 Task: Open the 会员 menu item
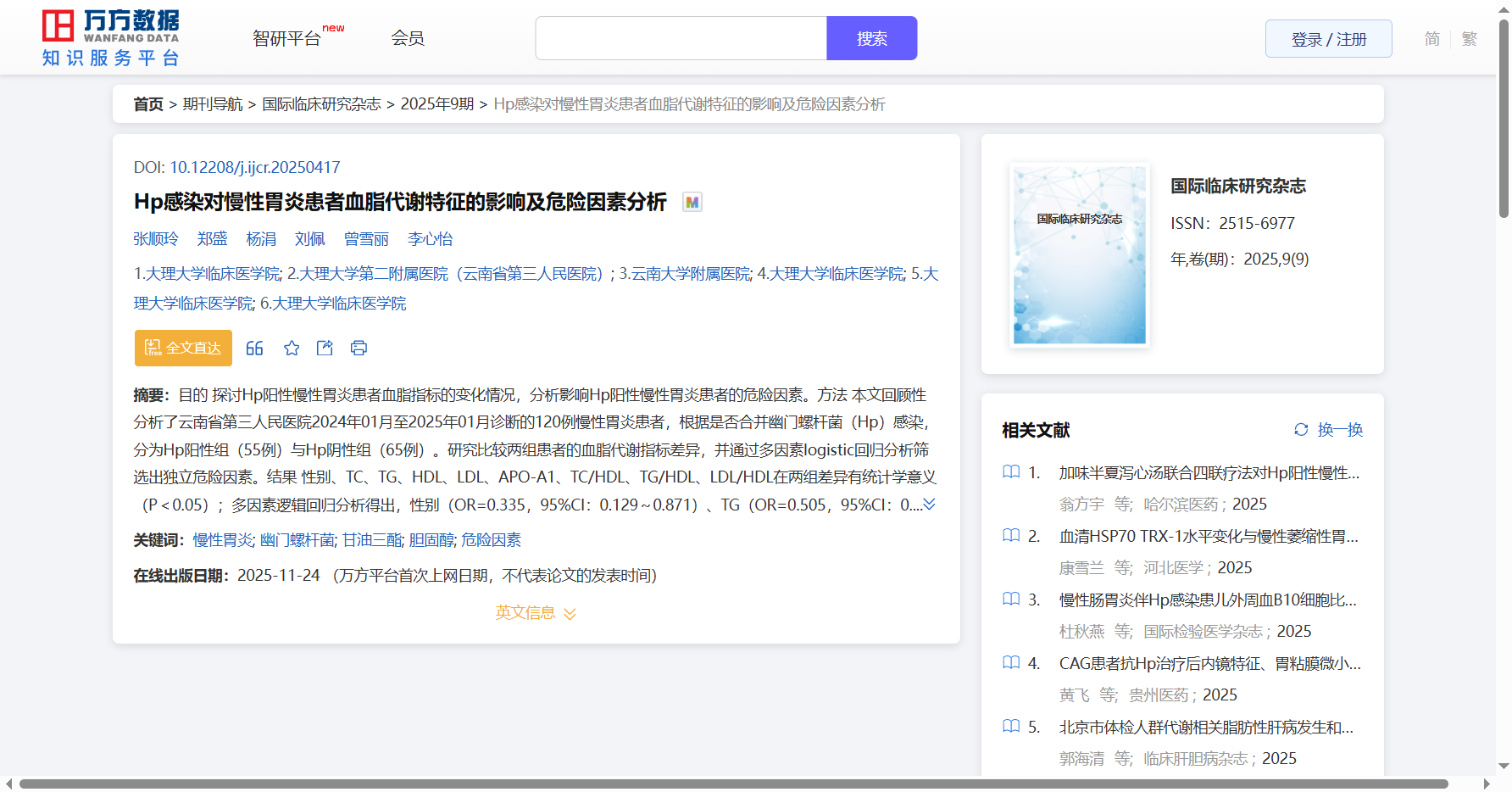(408, 38)
